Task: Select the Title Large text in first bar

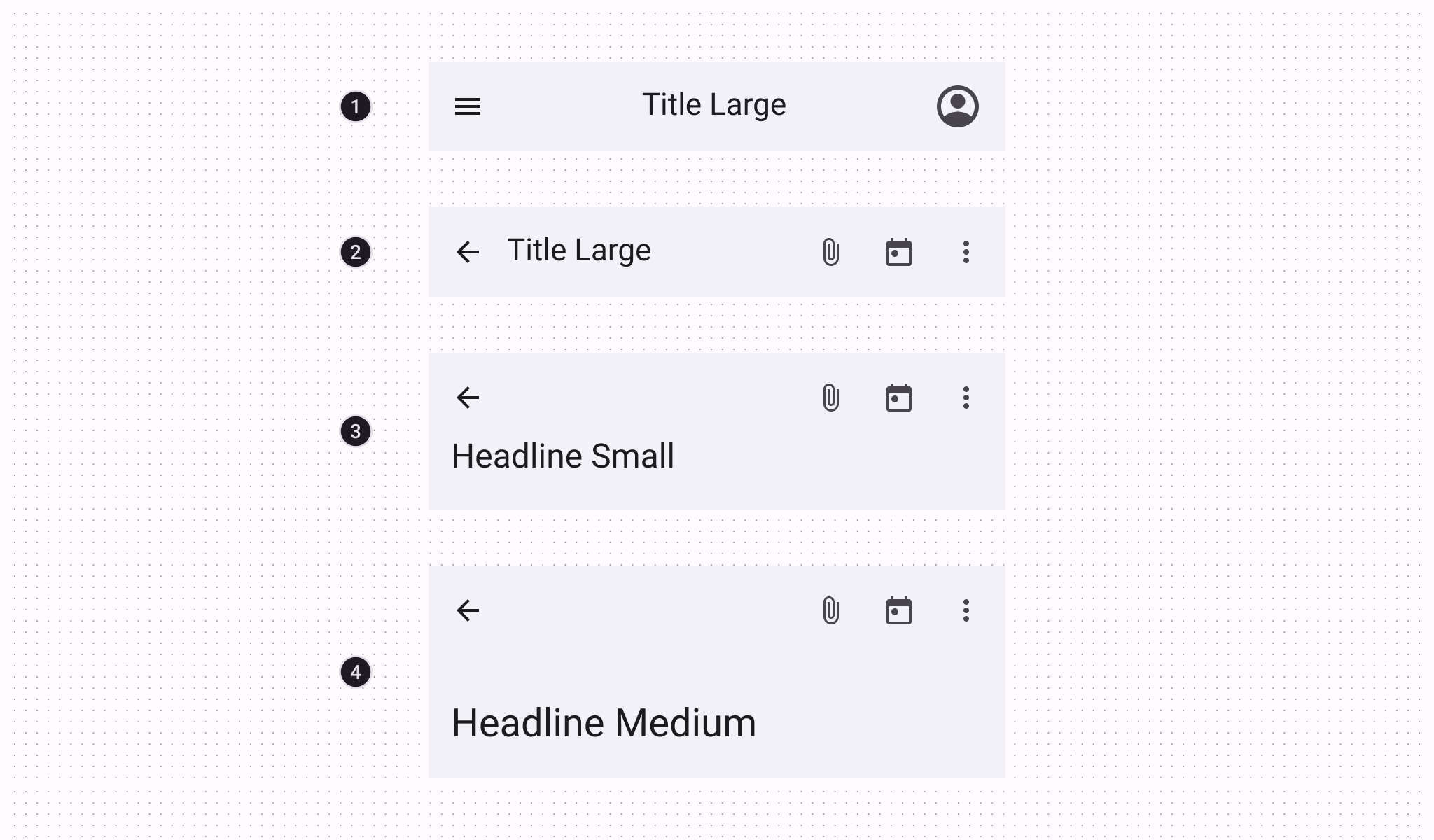Action: tap(714, 104)
